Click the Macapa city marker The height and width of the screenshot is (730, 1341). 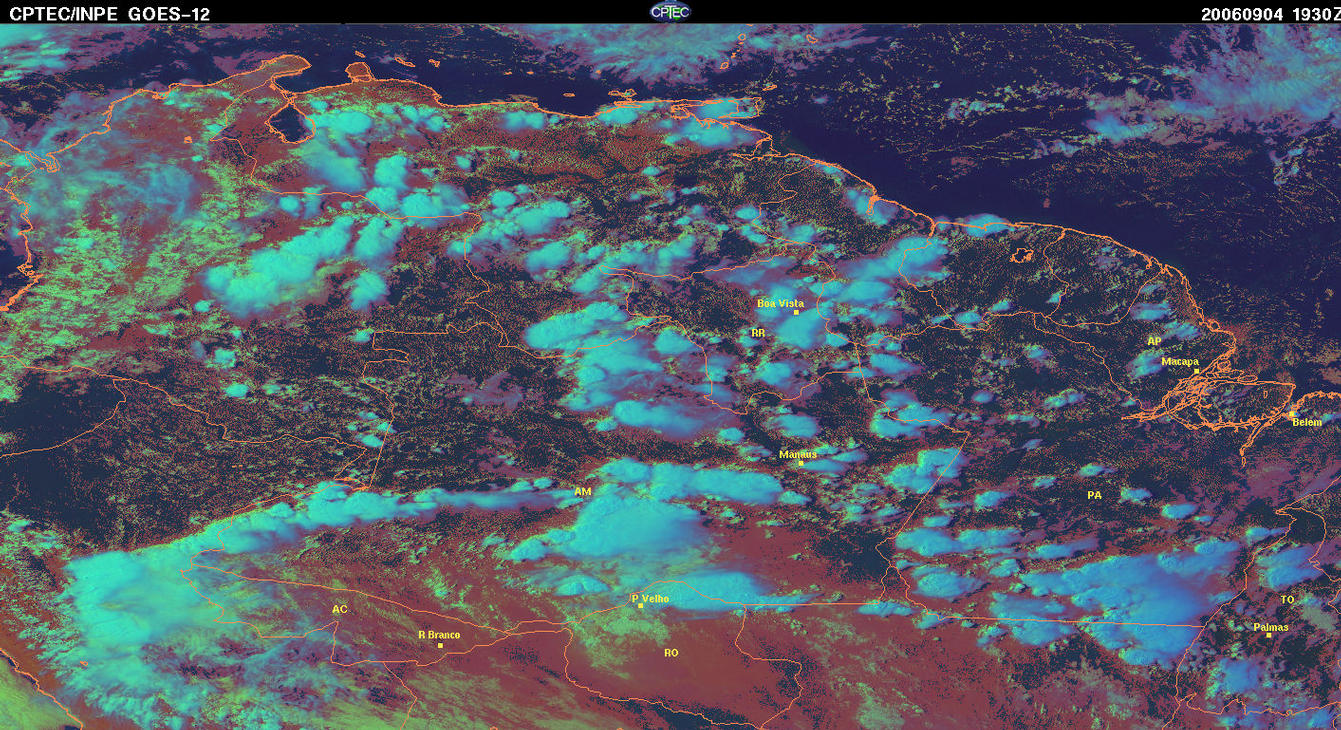1196,371
